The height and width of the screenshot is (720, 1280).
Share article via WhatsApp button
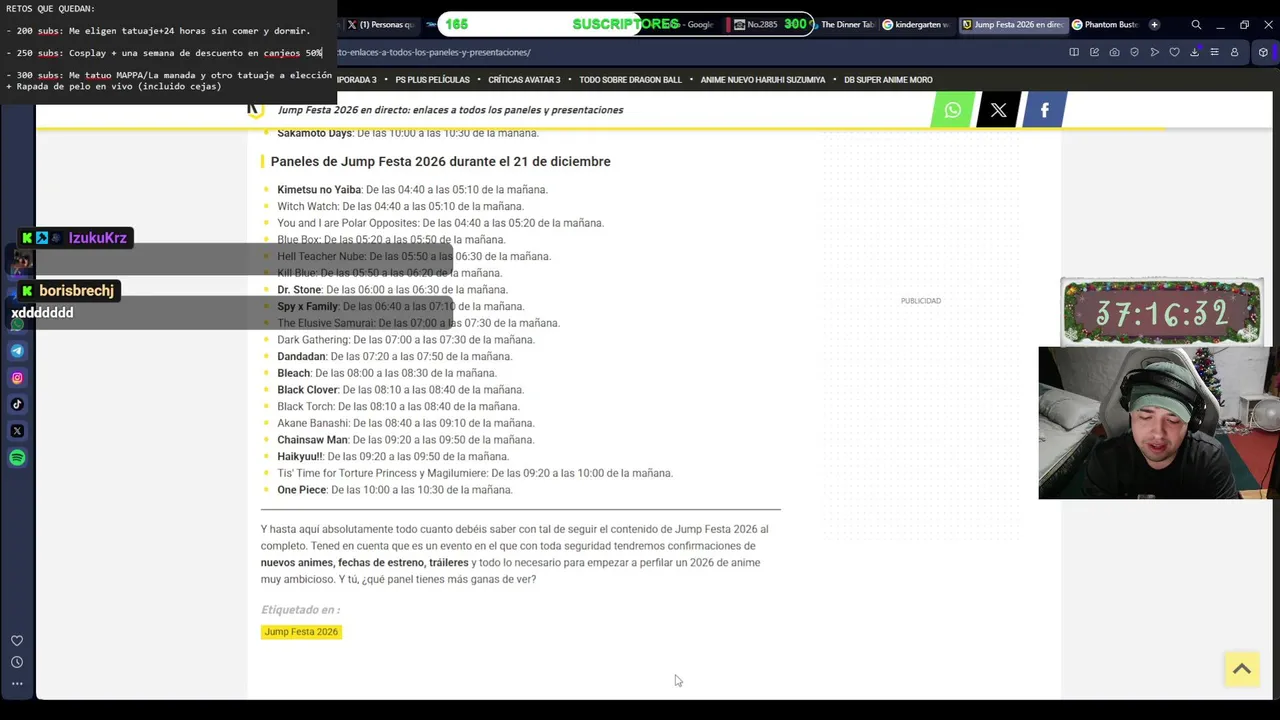[x=952, y=110]
